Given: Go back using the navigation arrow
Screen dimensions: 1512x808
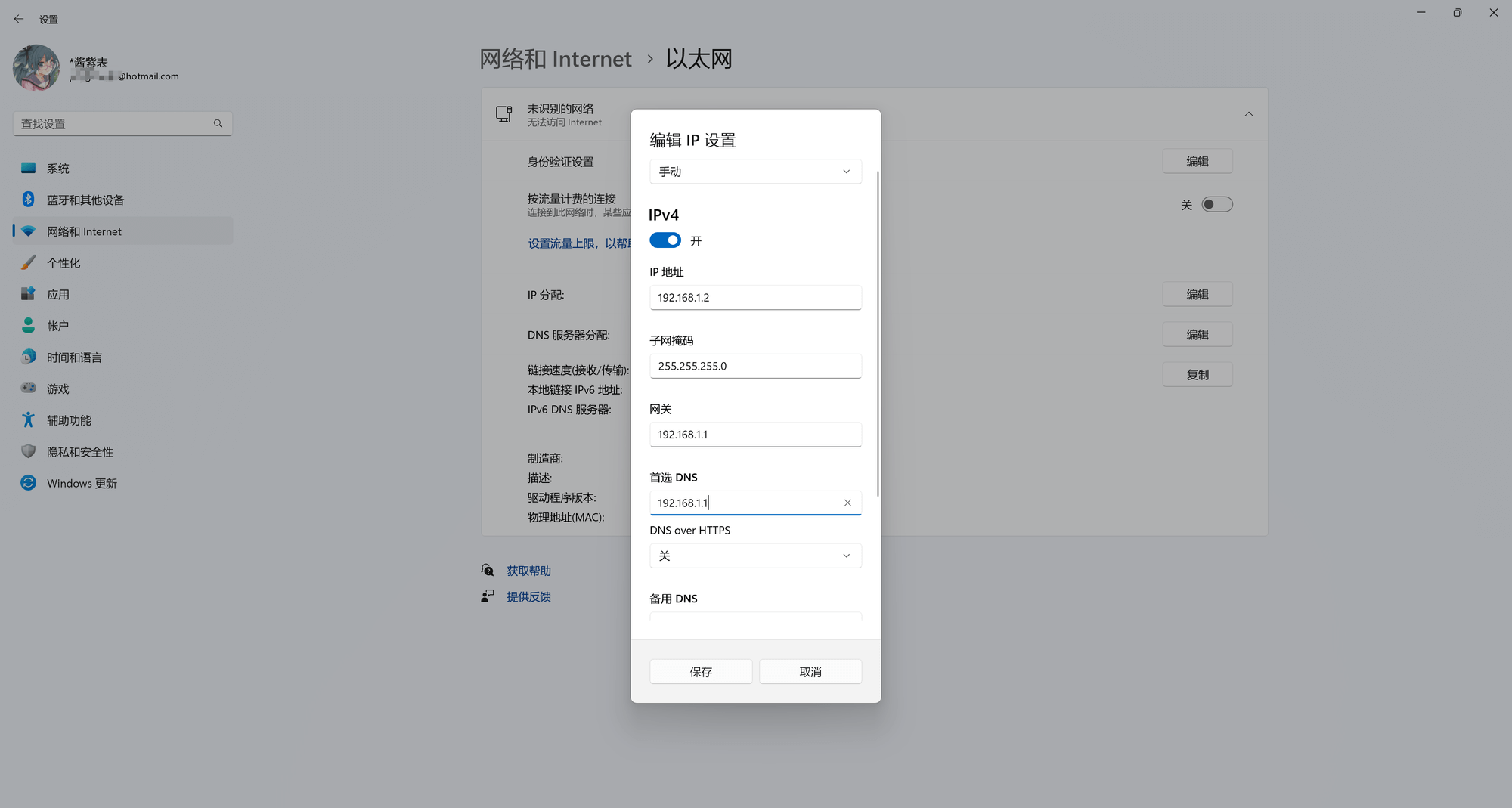Looking at the screenshot, I should (18, 18).
